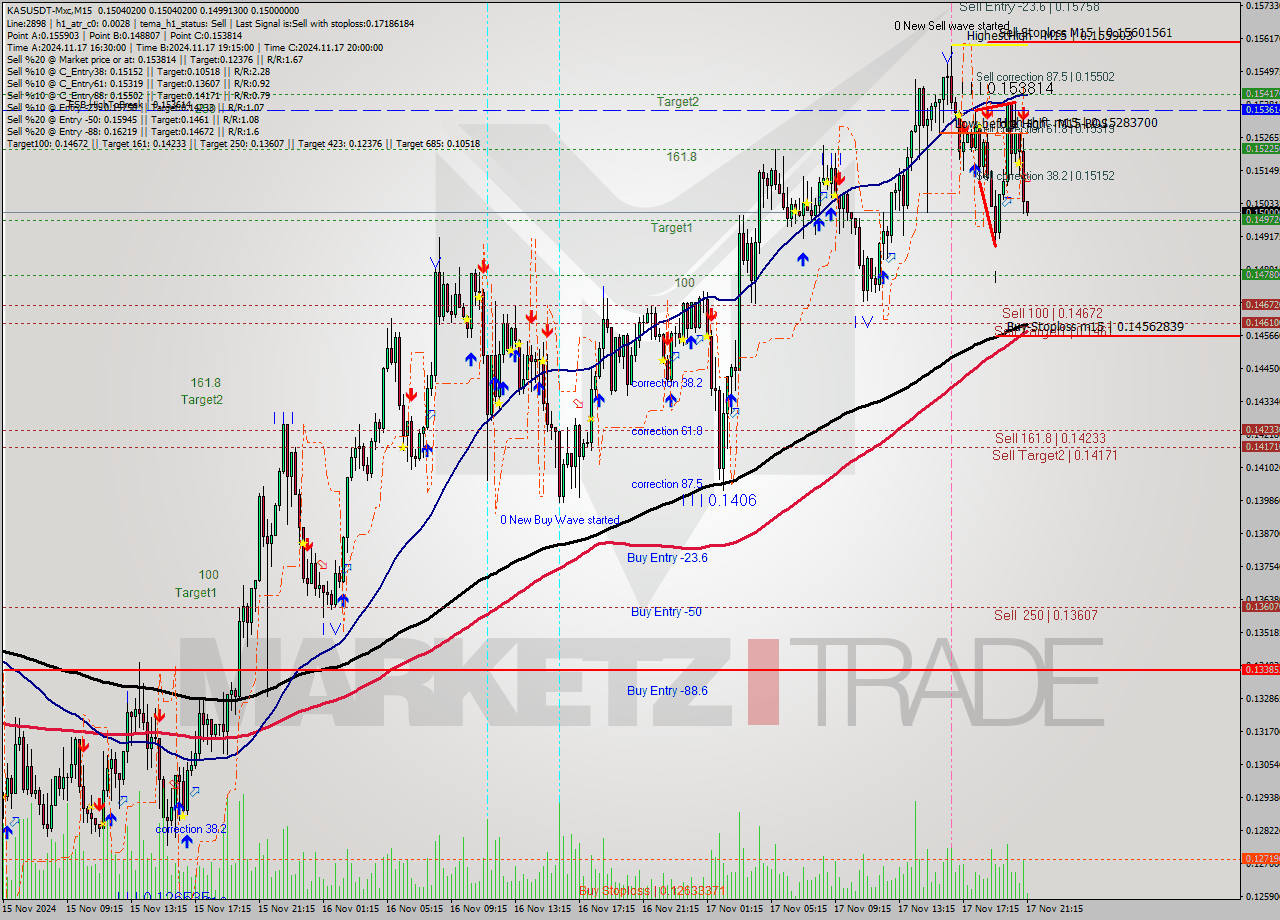Click the '0 New Sell wave started' label
1280x920 pixels.
click(952, 26)
